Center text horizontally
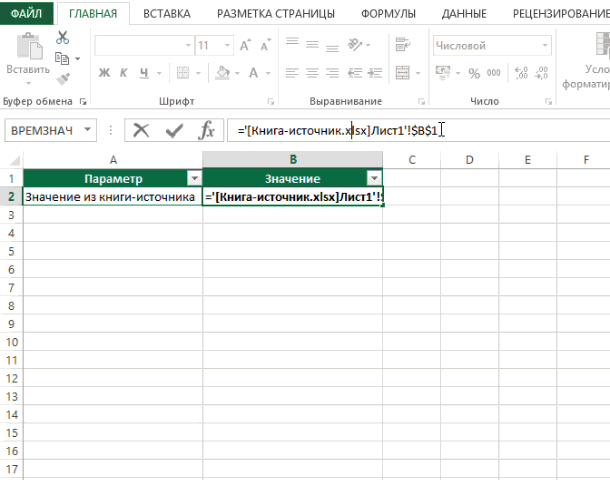610x480 pixels. [x=312, y=73]
